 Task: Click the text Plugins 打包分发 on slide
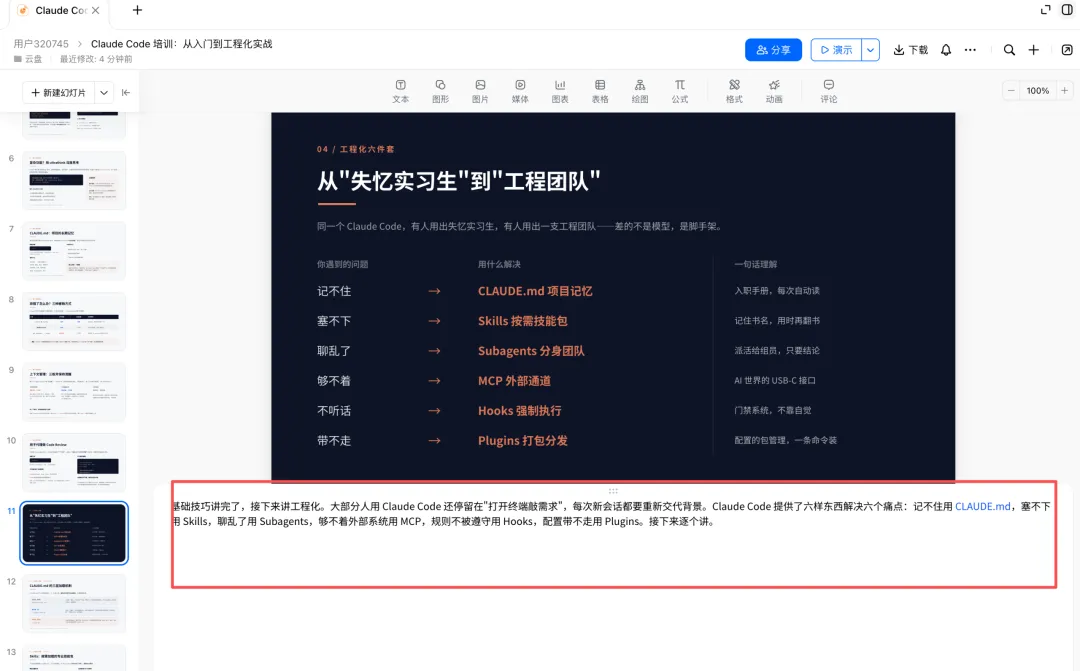[523, 440]
